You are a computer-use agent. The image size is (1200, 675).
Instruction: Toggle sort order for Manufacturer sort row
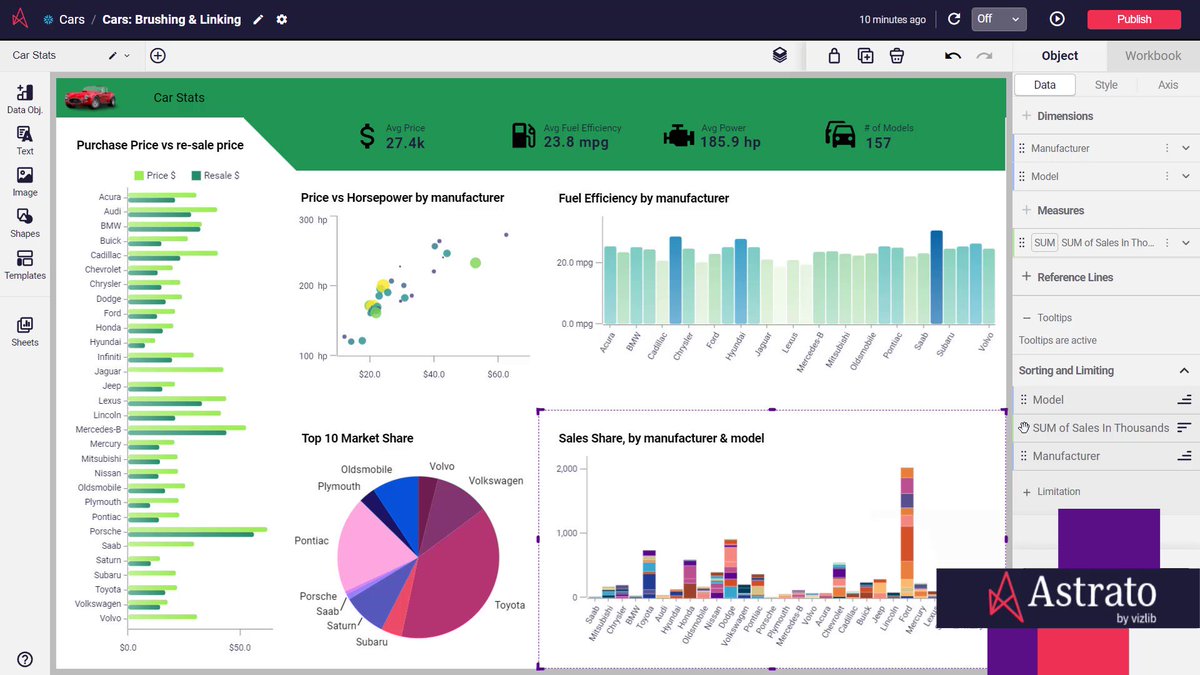(x=1185, y=456)
